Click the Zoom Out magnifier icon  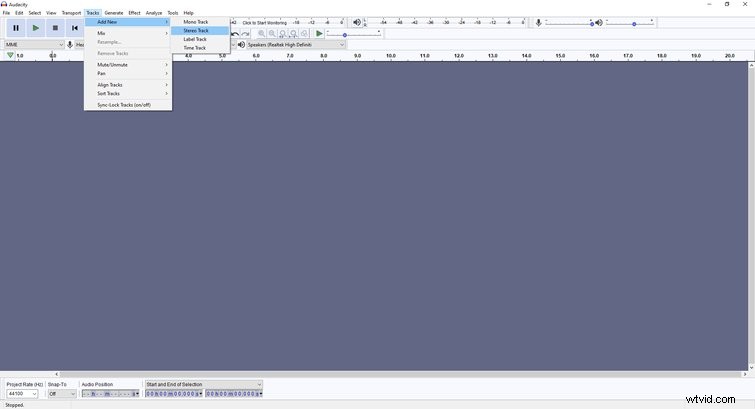[x=272, y=34]
